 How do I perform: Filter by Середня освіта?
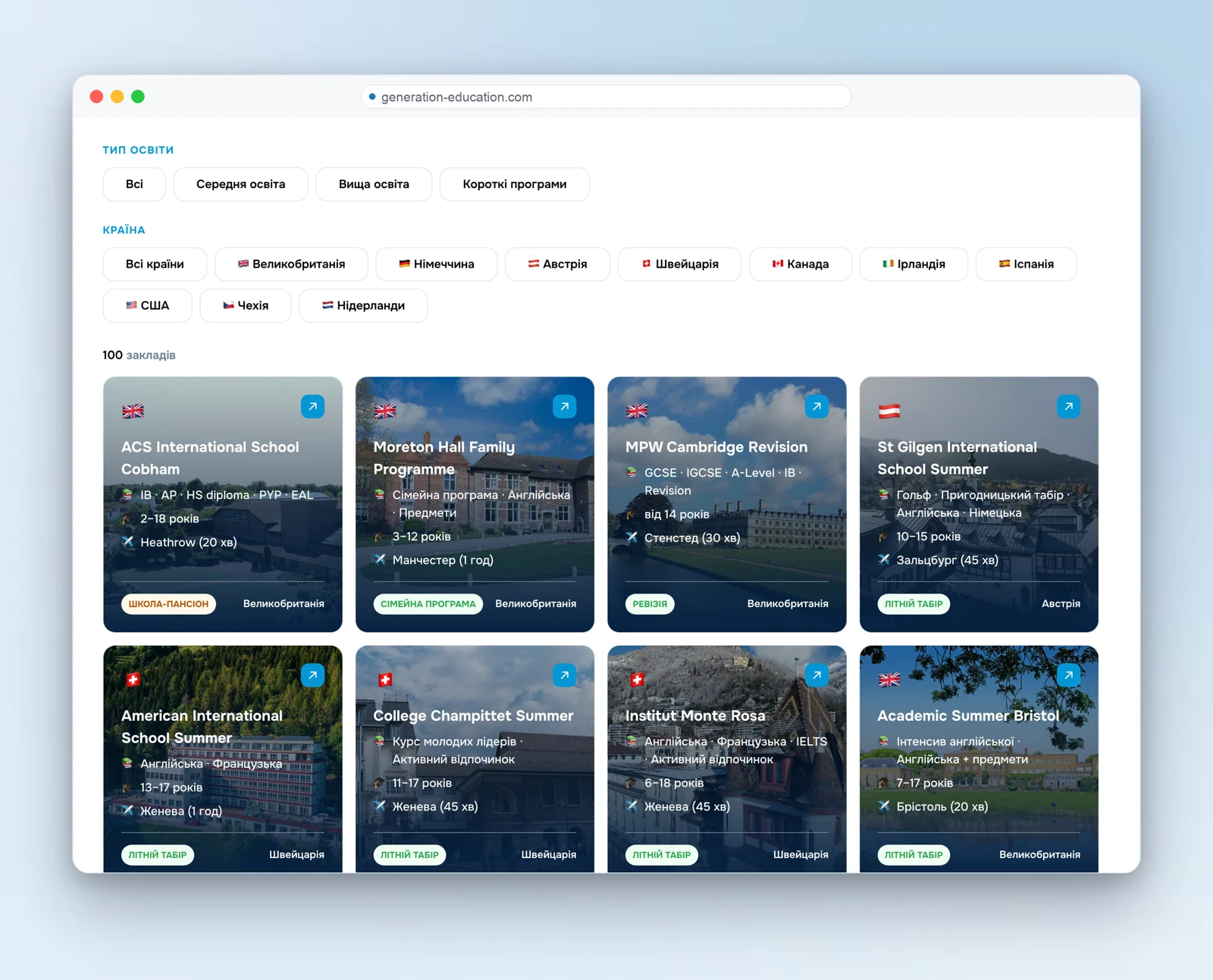tap(240, 184)
